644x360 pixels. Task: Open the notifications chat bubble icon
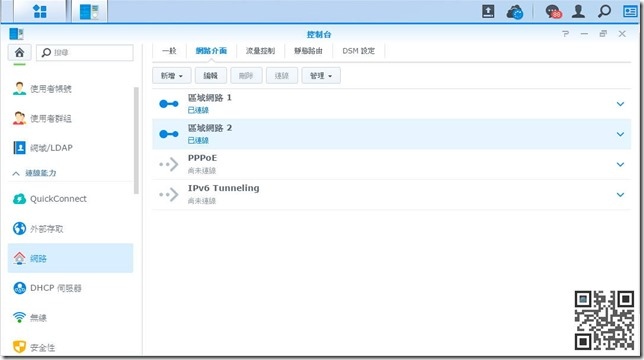[553, 11]
